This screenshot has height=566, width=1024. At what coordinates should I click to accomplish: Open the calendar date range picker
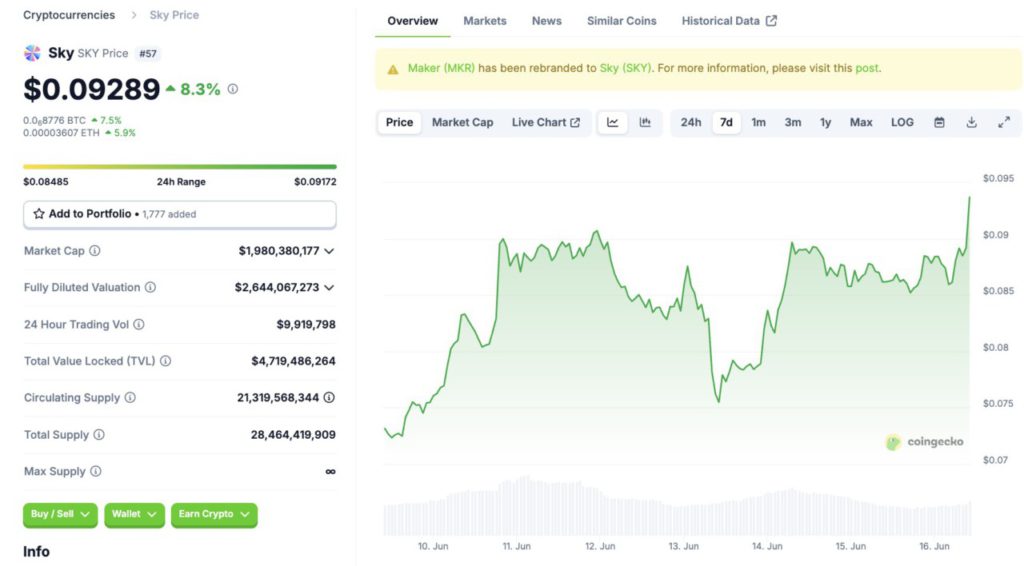pyautogui.click(x=939, y=122)
